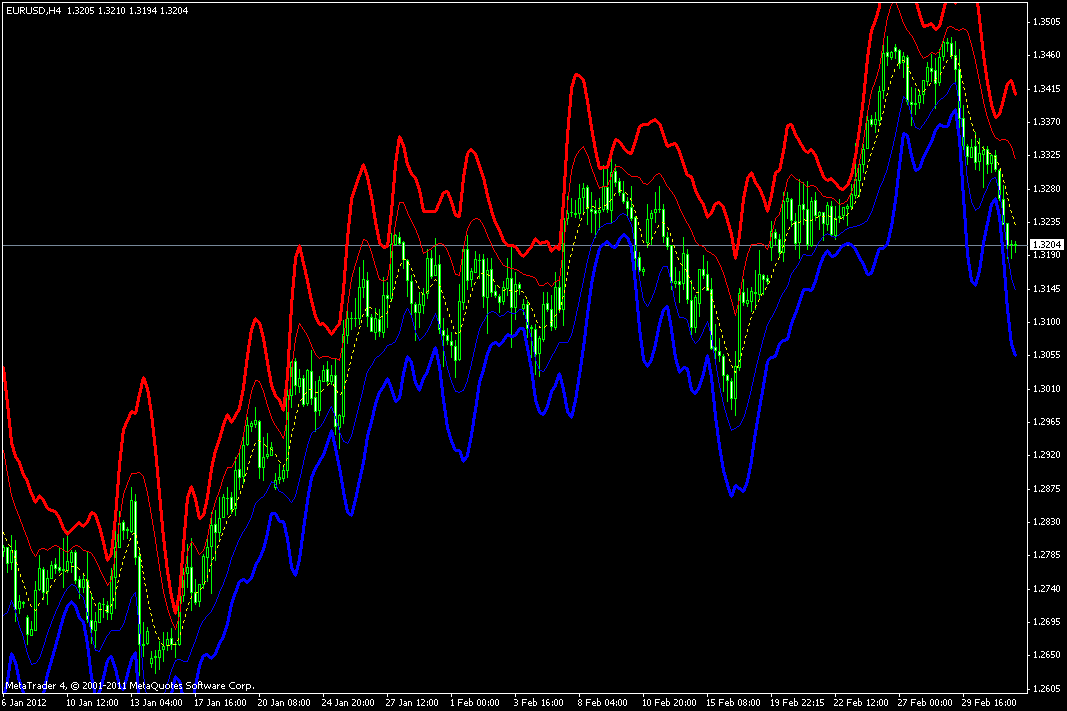Click the MetaTrader 4 copyright text
The image size is (1067, 711).
pyautogui.click(x=129, y=686)
